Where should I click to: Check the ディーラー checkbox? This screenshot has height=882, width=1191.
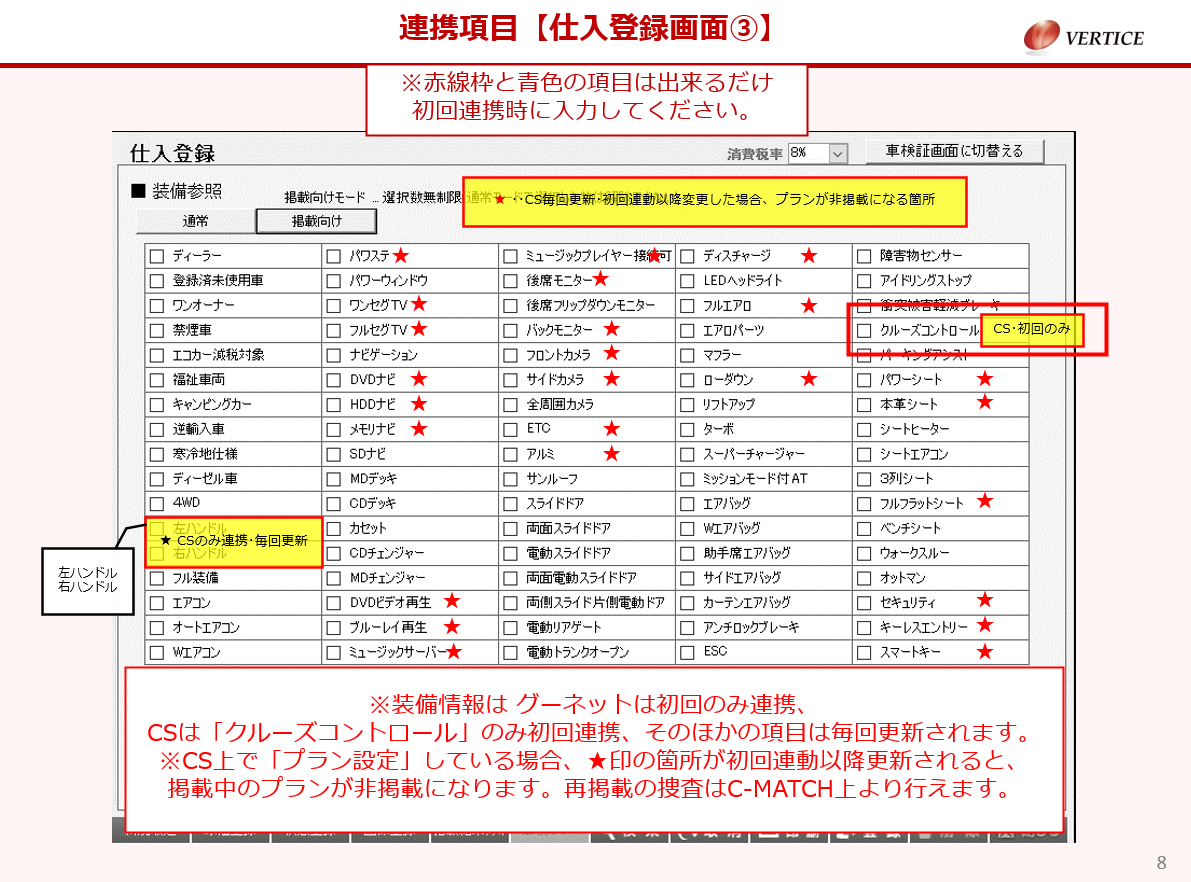[x=157, y=256]
